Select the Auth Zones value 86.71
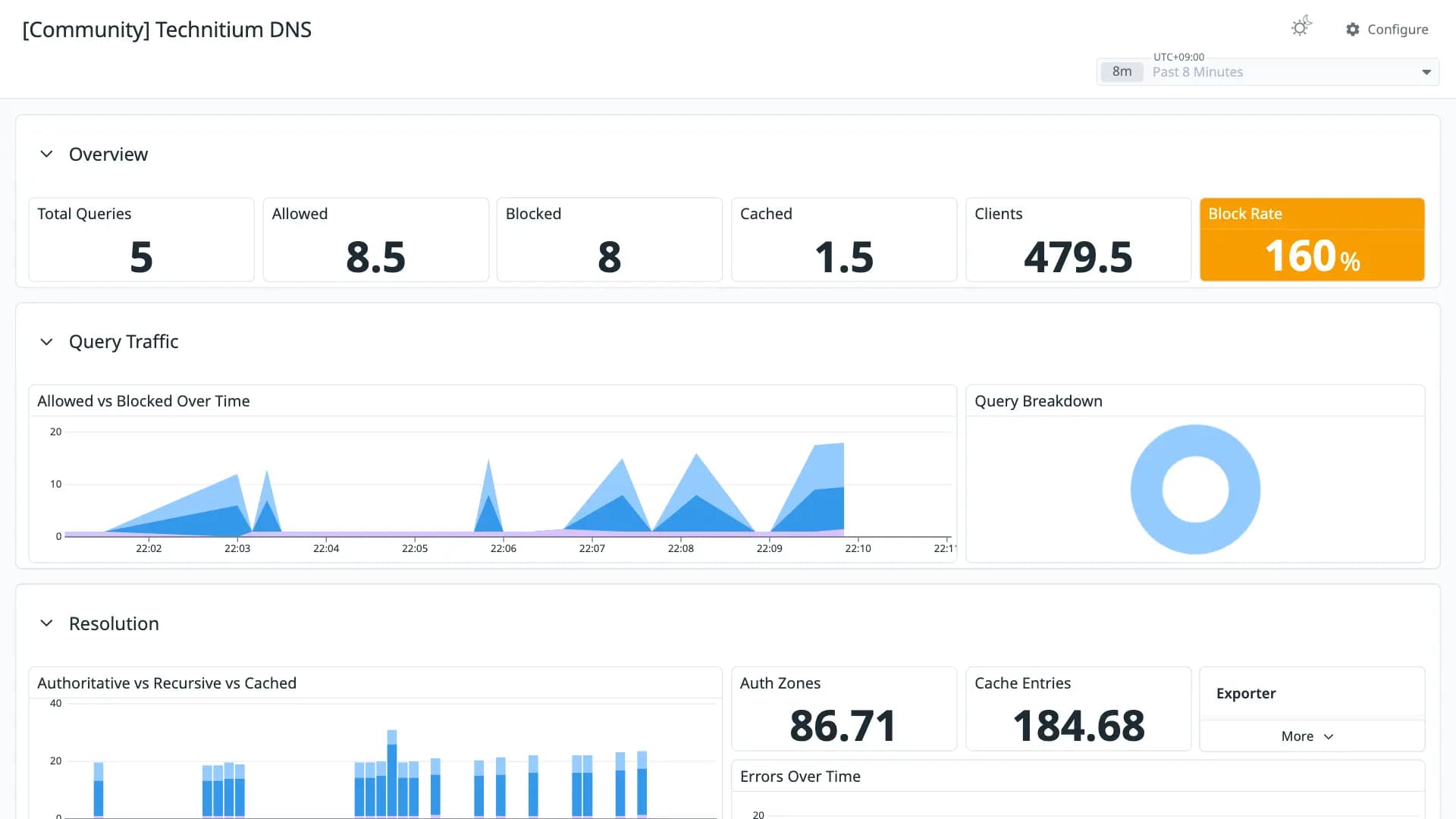Screen dimensions: 1456x819 click(x=843, y=726)
